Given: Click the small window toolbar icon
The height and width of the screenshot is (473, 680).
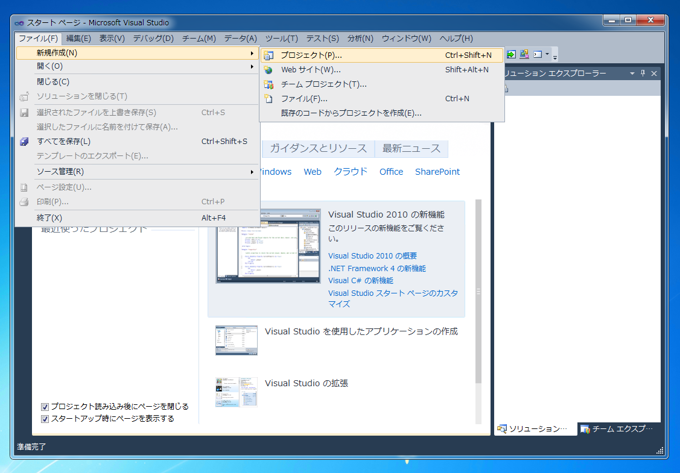Looking at the screenshot, I should click(538, 54).
